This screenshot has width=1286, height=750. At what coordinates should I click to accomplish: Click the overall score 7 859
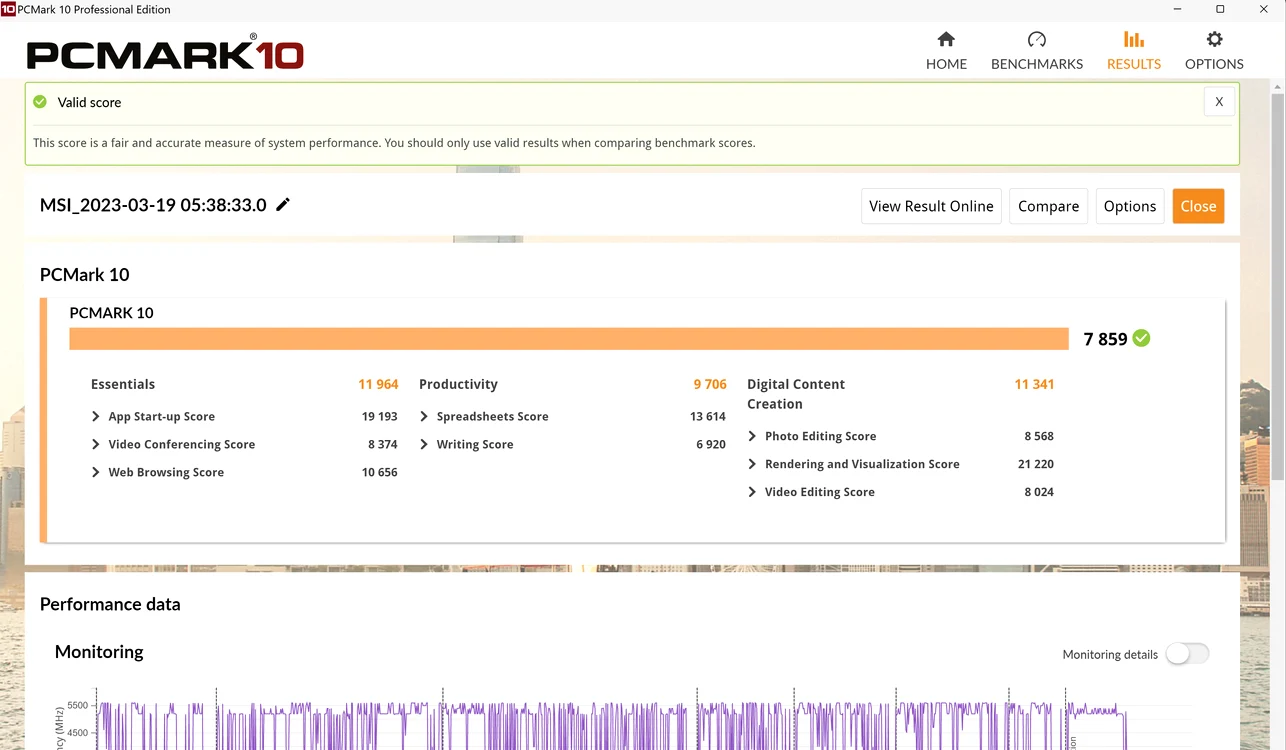pyautogui.click(x=1105, y=339)
